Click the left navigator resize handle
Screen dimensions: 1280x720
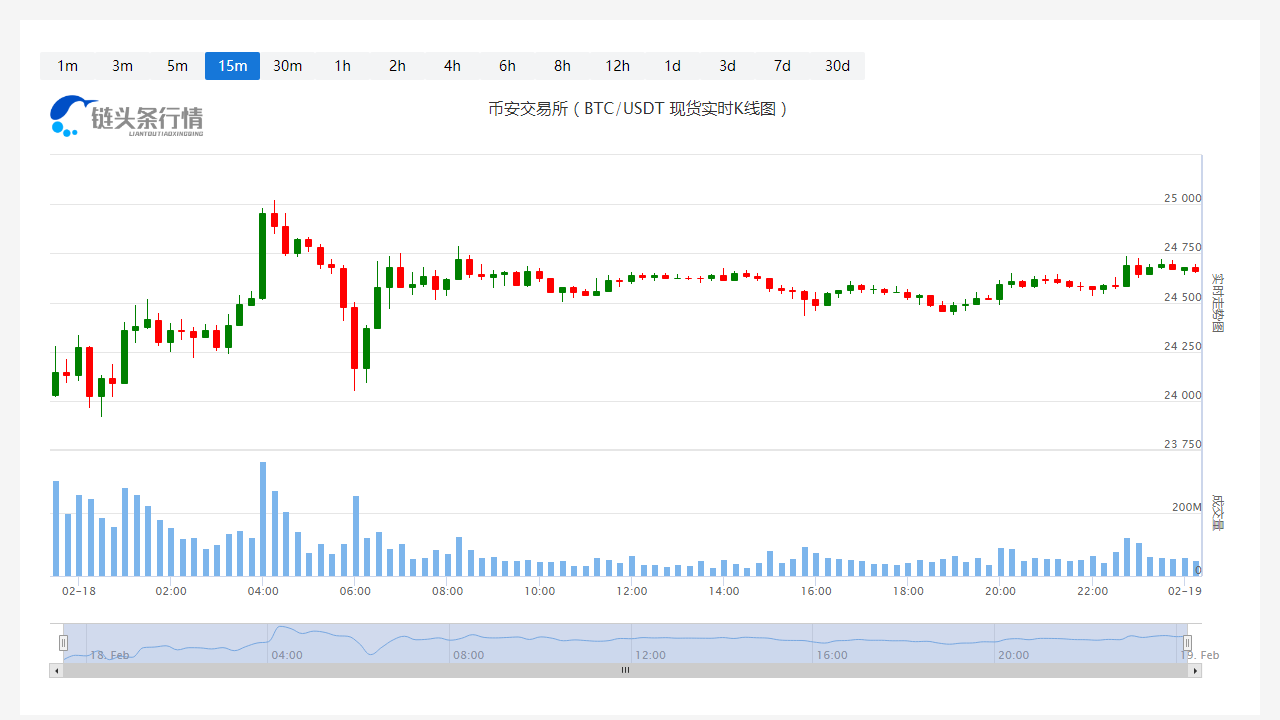64,642
